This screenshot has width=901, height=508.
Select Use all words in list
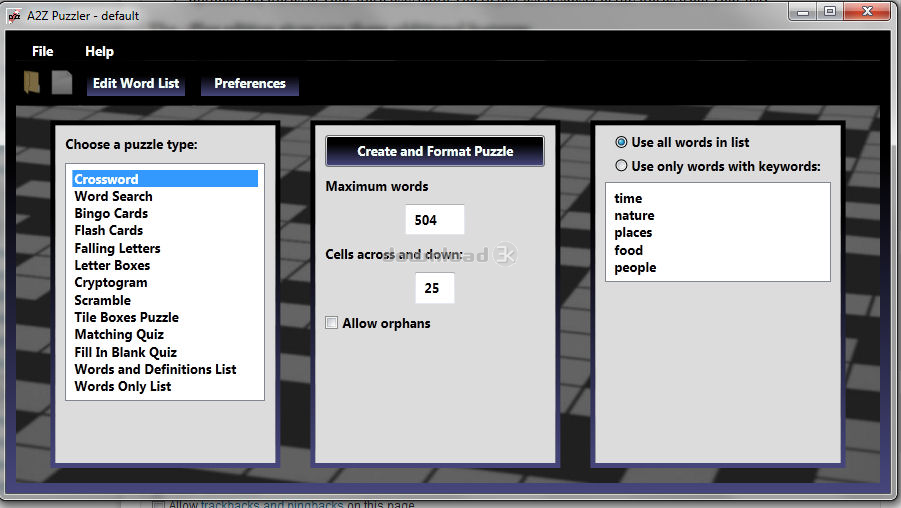tap(682, 142)
